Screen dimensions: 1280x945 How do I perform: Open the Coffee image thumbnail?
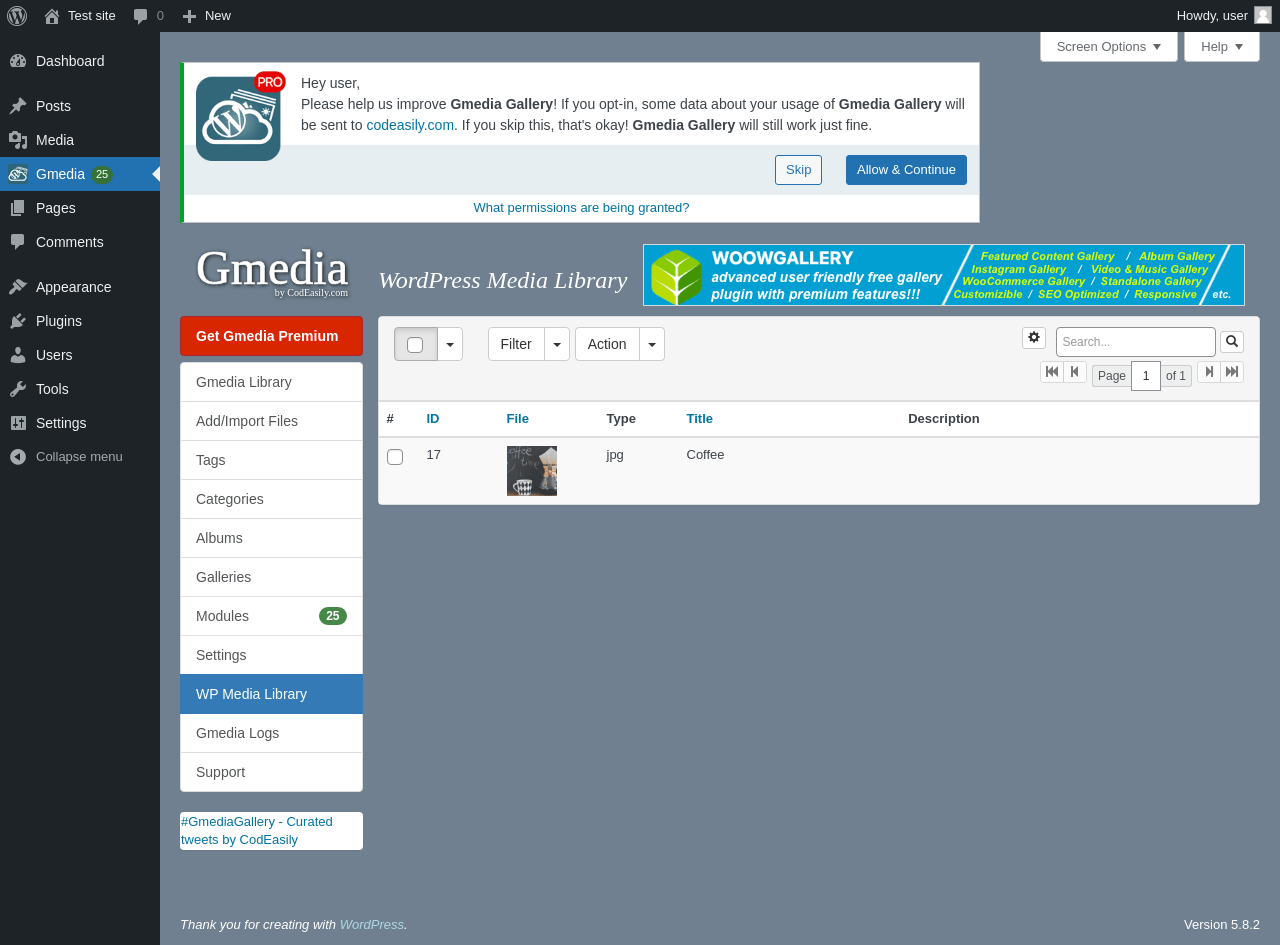click(x=532, y=471)
